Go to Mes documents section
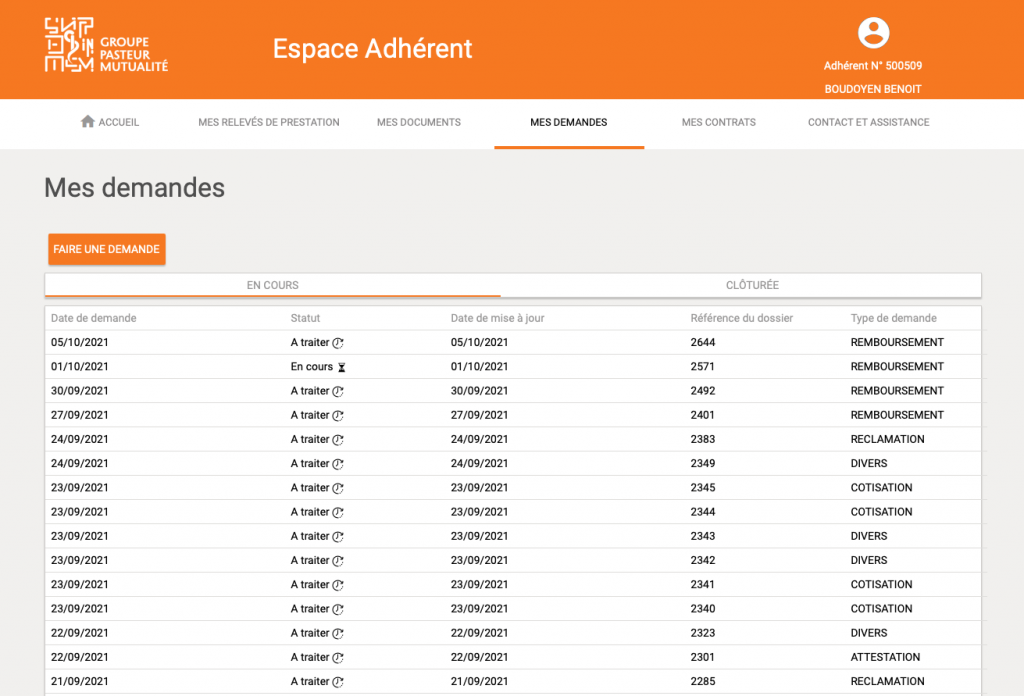 click(418, 122)
